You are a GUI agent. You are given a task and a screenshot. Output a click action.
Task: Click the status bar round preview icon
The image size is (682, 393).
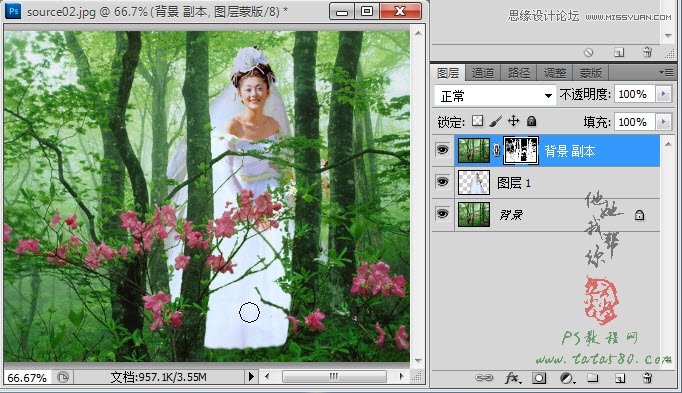63,377
